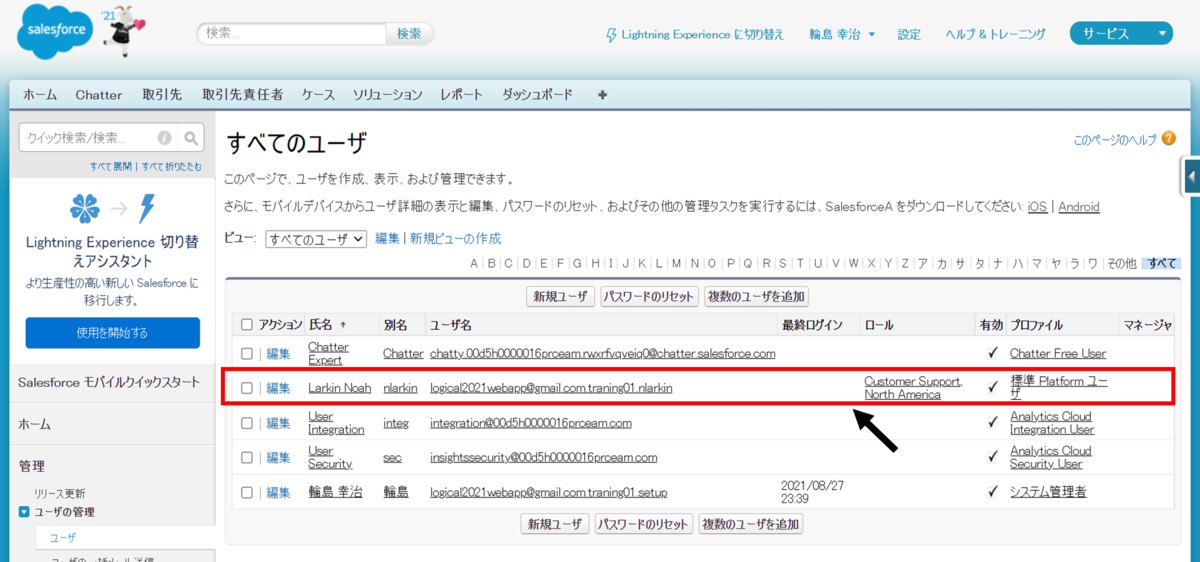Open the plus tab for all tabs

[602, 95]
